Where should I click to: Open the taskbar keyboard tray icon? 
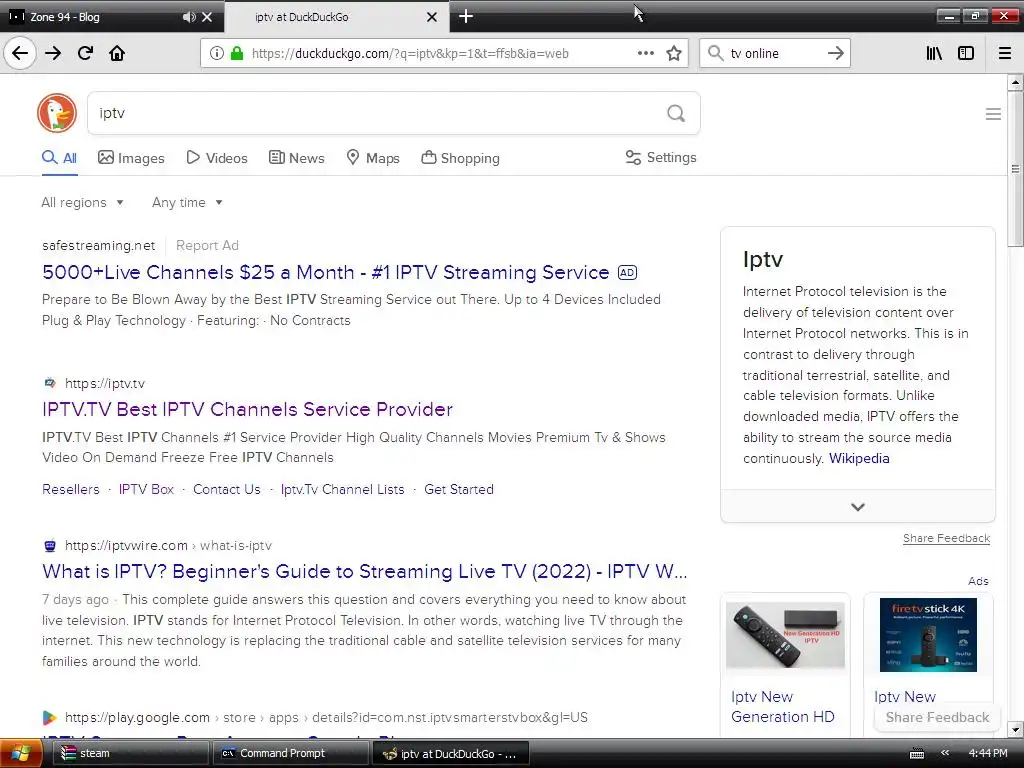click(x=917, y=754)
